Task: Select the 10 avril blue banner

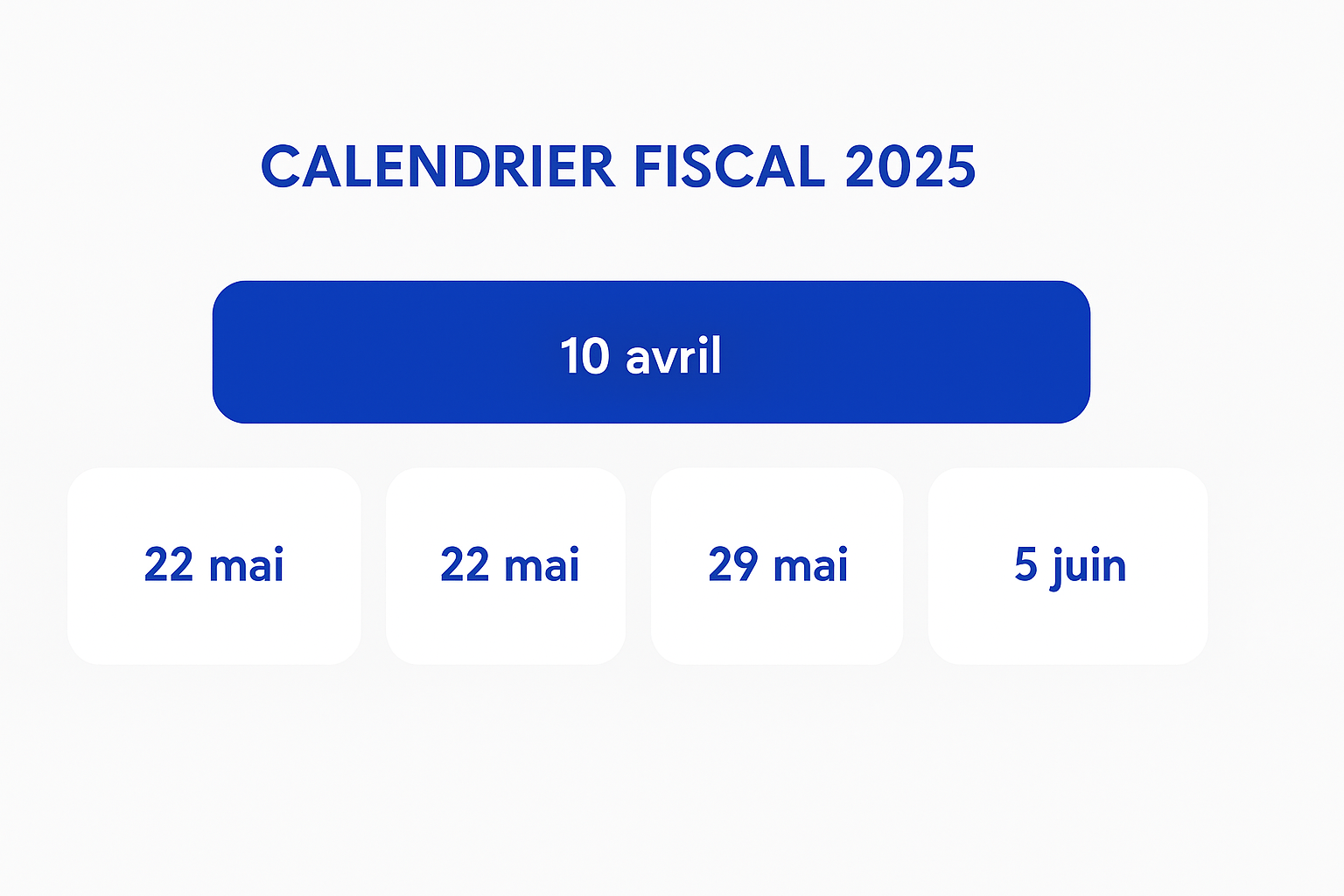Action: pyautogui.click(x=651, y=352)
